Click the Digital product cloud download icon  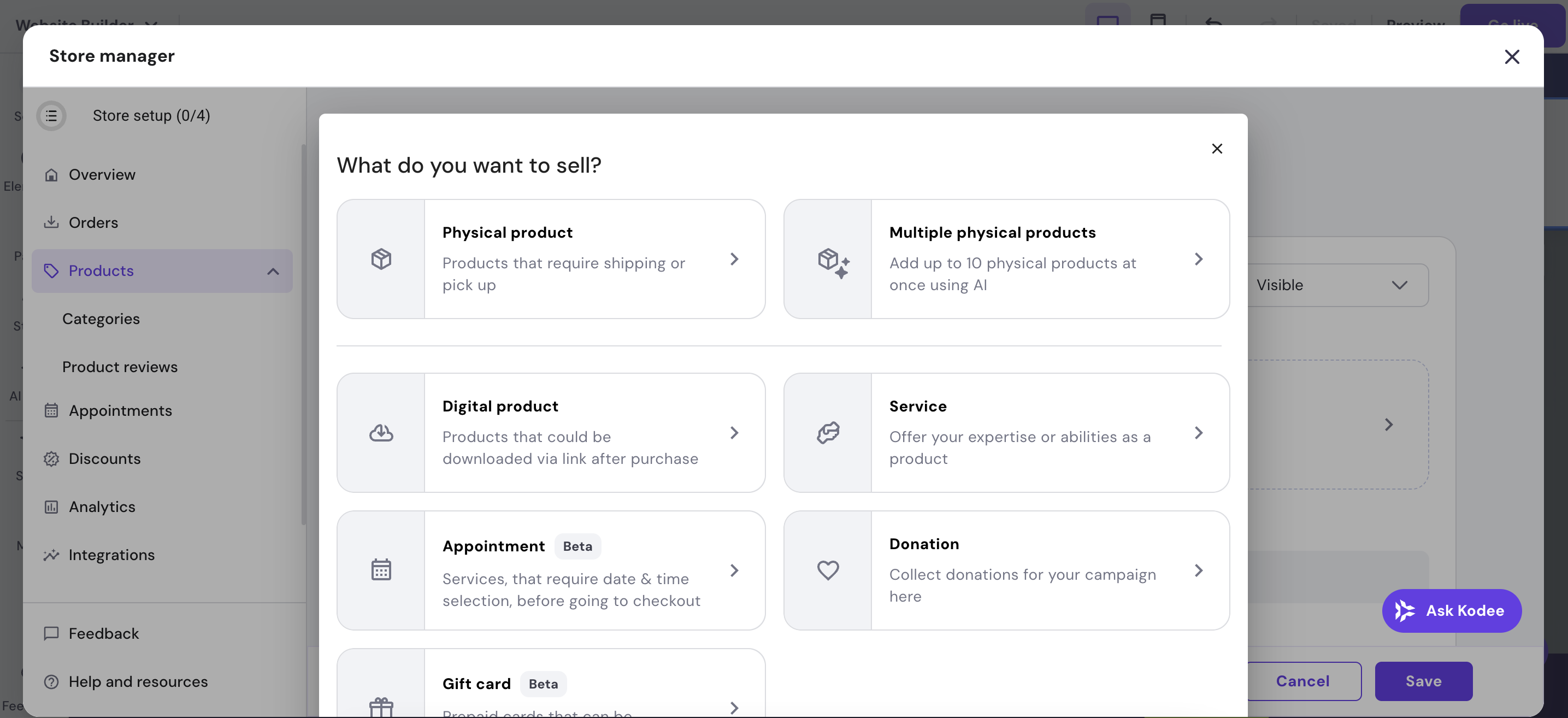tap(381, 433)
